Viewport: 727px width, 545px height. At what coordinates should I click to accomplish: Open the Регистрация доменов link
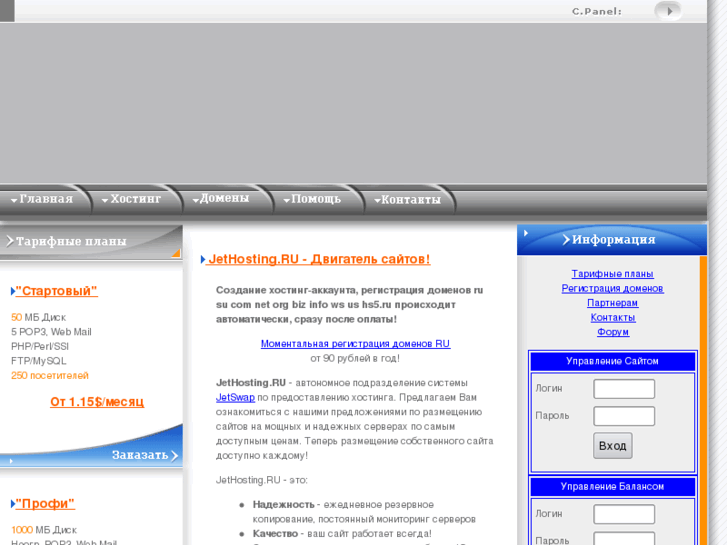[612, 289]
